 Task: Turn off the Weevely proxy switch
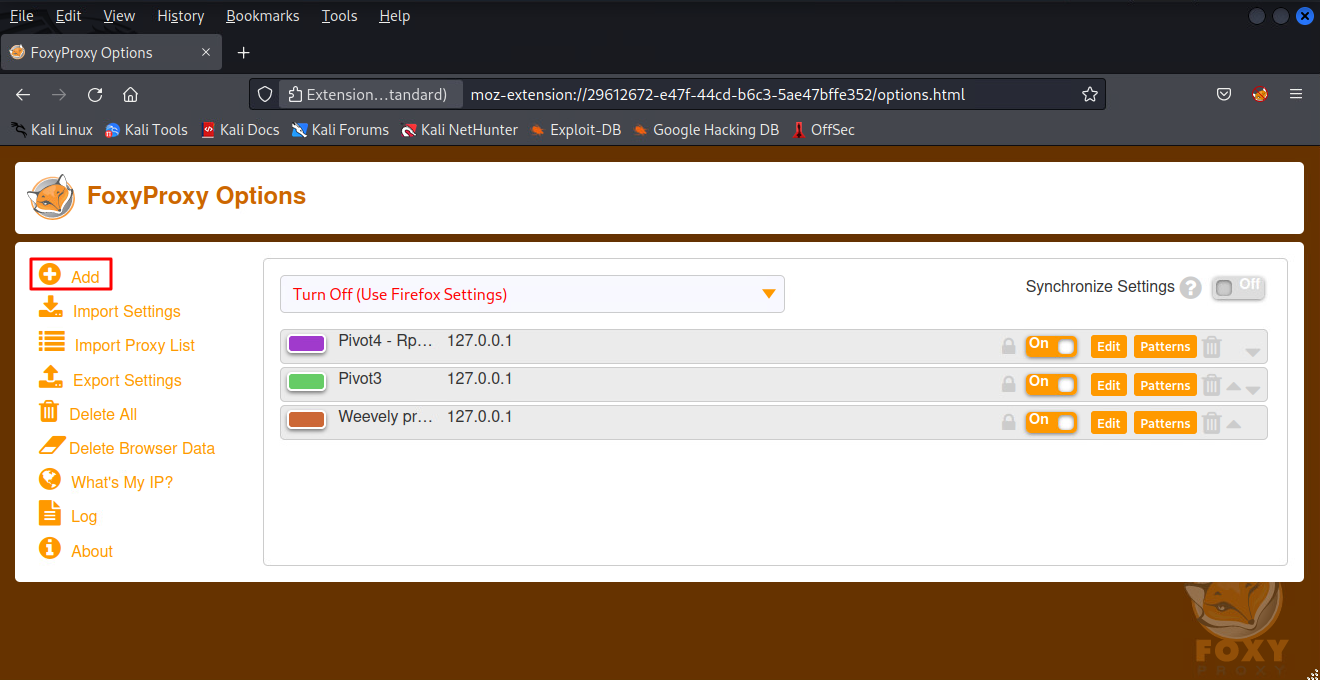pyautogui.click(x=1051, y=423)
